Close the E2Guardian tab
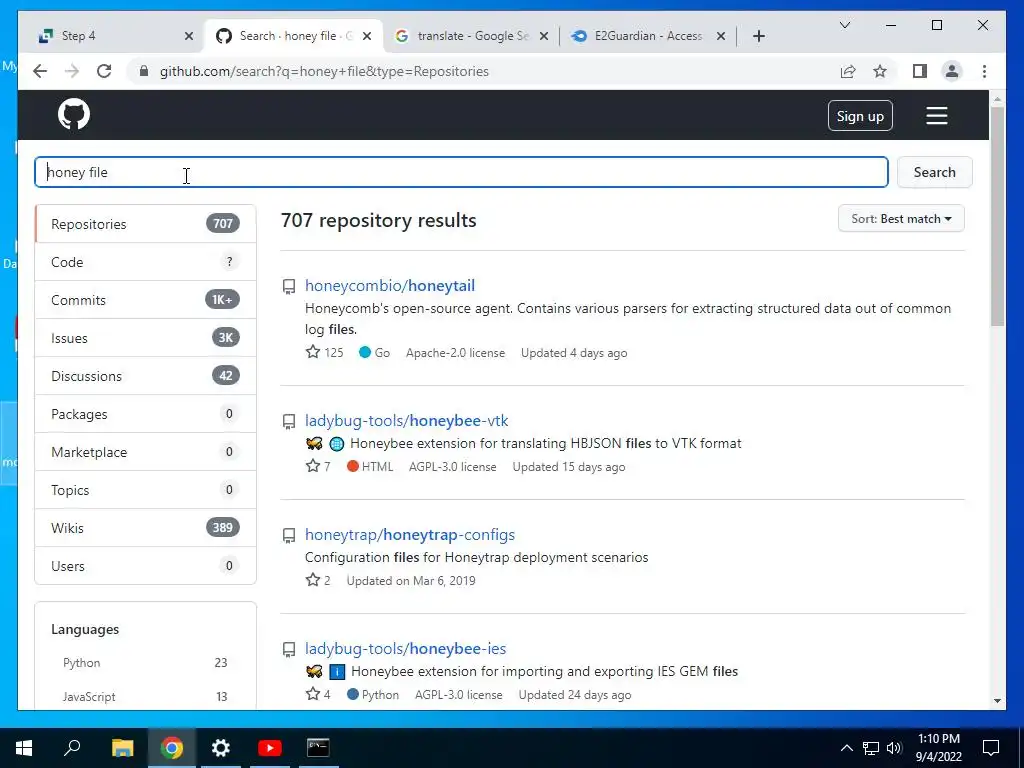 tap(721, 36)
